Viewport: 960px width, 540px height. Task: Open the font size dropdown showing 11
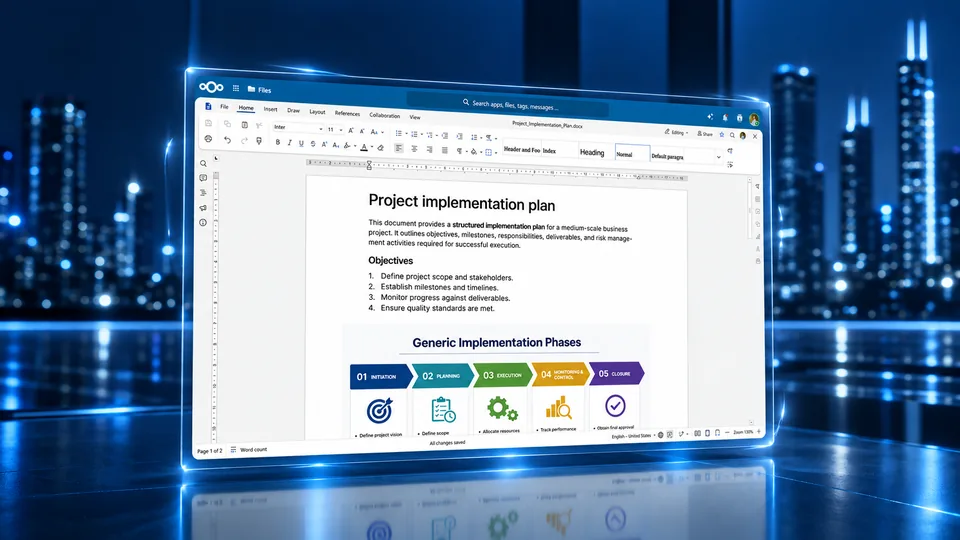334,130
